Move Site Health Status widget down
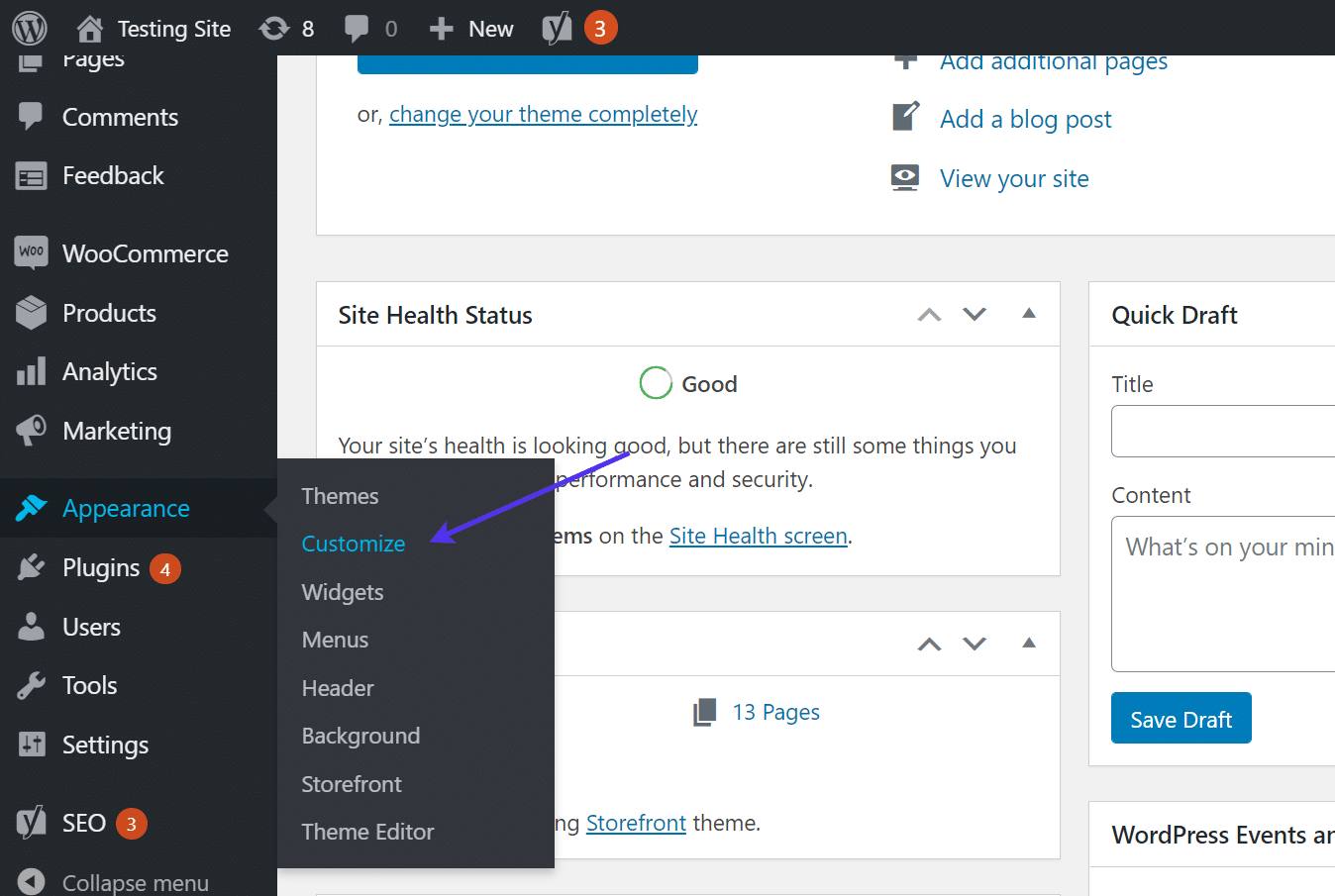Screen dimensions: 1335x896 point(975,315)
